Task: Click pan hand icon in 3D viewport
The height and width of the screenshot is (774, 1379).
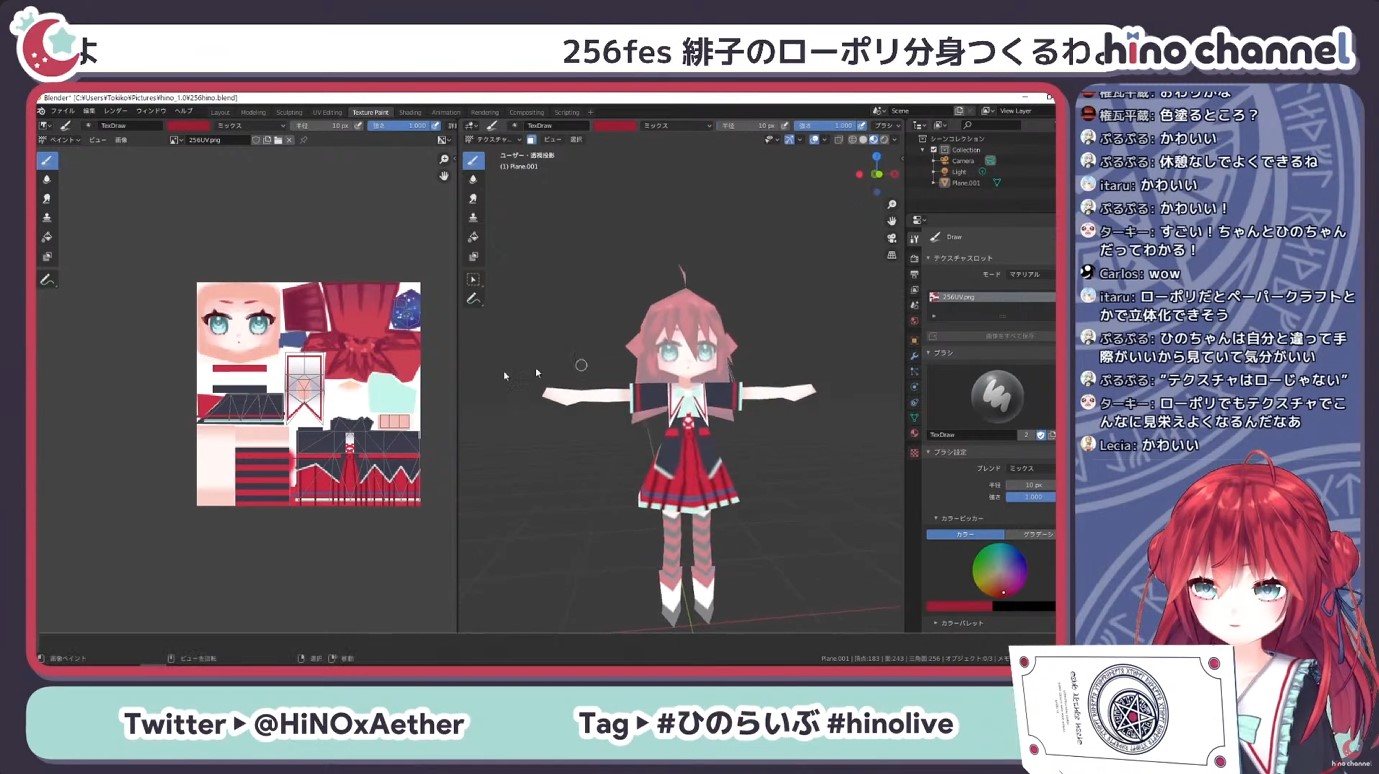Action: [892, 221]
